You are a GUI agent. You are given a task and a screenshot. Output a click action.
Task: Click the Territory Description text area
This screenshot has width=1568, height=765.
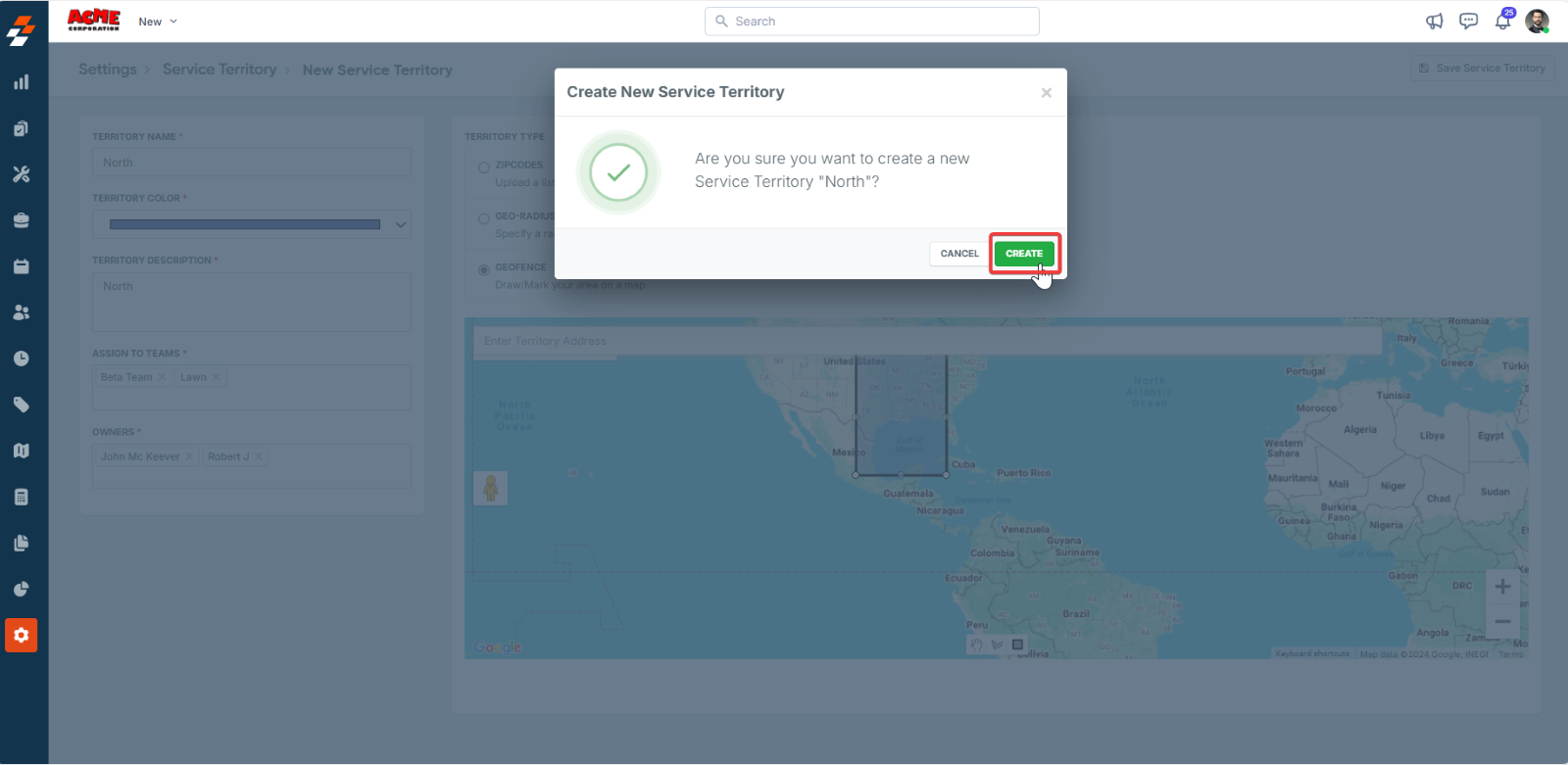(252, 302)
